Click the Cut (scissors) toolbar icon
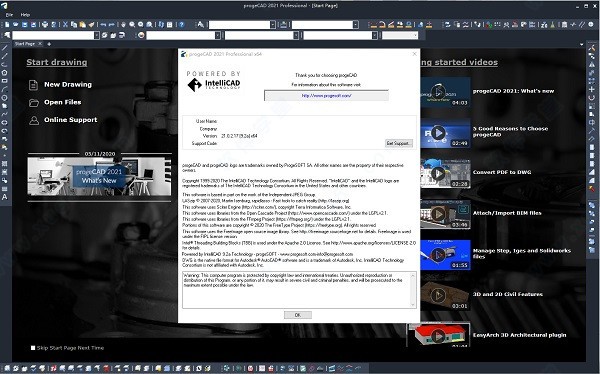Viewport: 600px width, 374px height. [65, 24]
